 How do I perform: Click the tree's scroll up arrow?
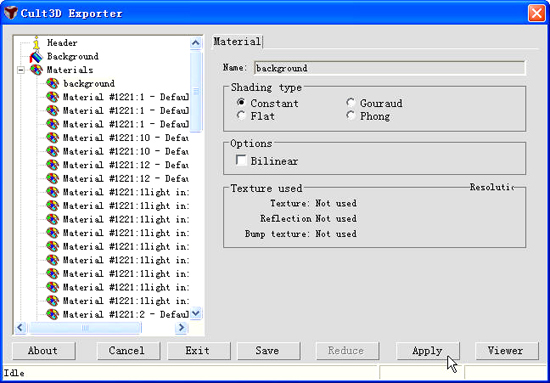195,43
